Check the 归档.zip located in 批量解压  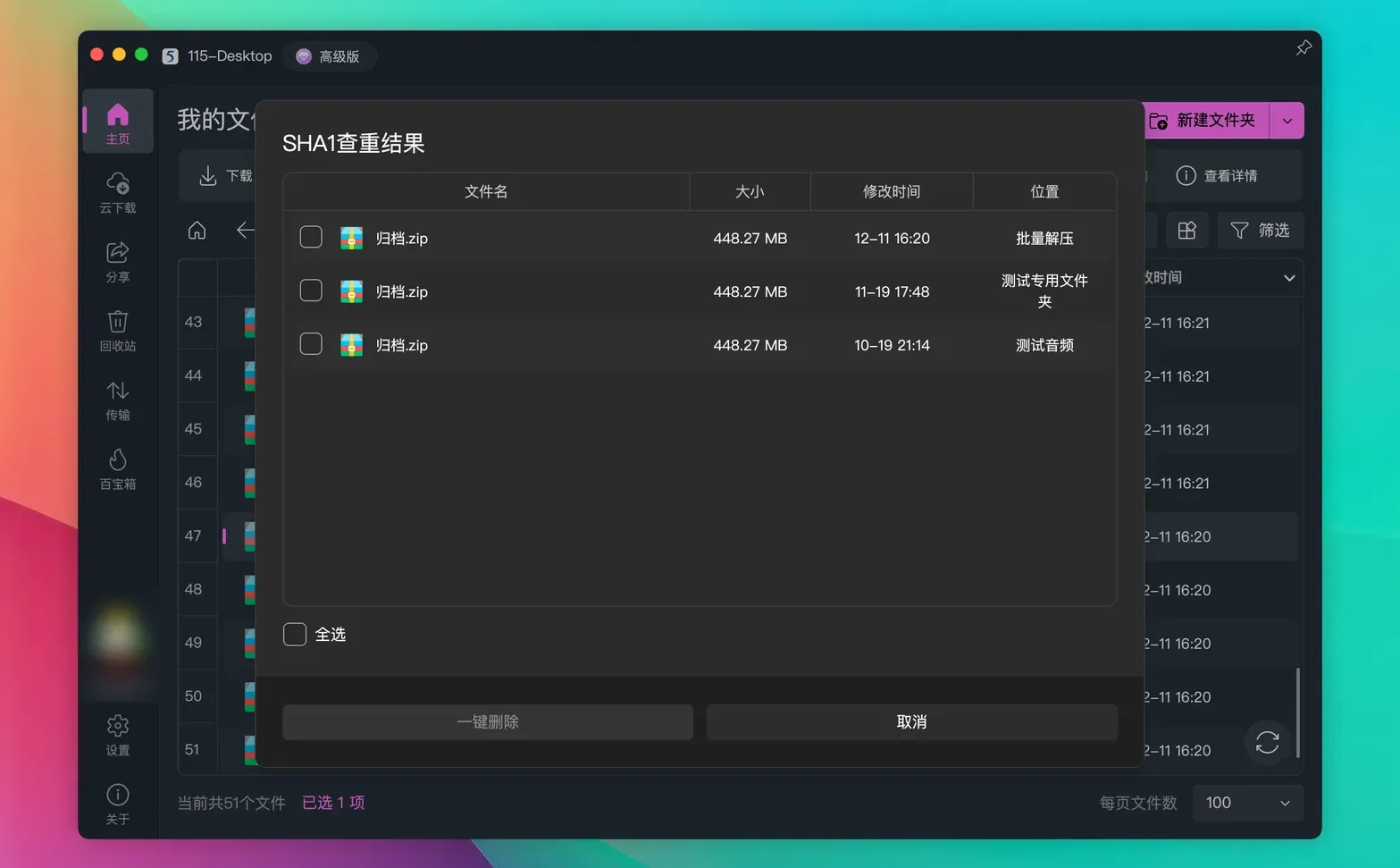(x=310, y=237)
